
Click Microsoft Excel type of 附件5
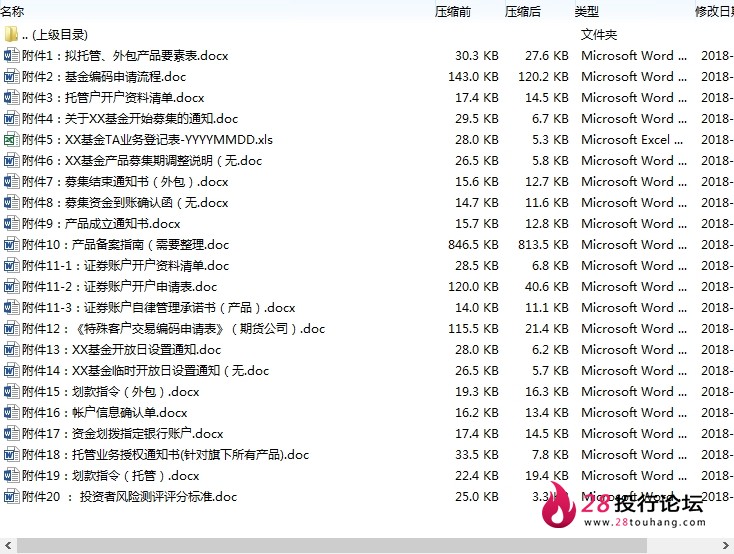(632, 140)
